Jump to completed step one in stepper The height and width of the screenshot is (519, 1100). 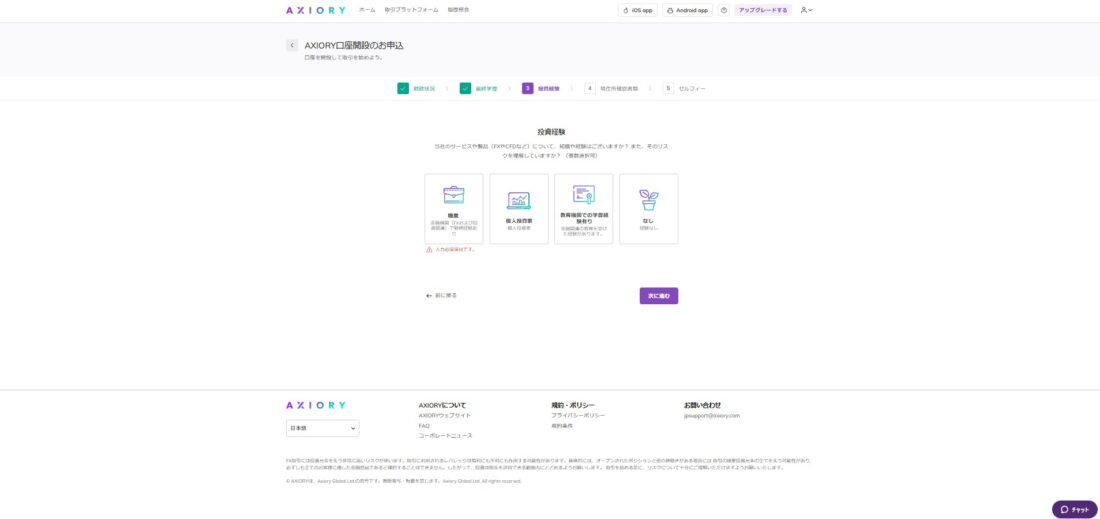point(403,88)
